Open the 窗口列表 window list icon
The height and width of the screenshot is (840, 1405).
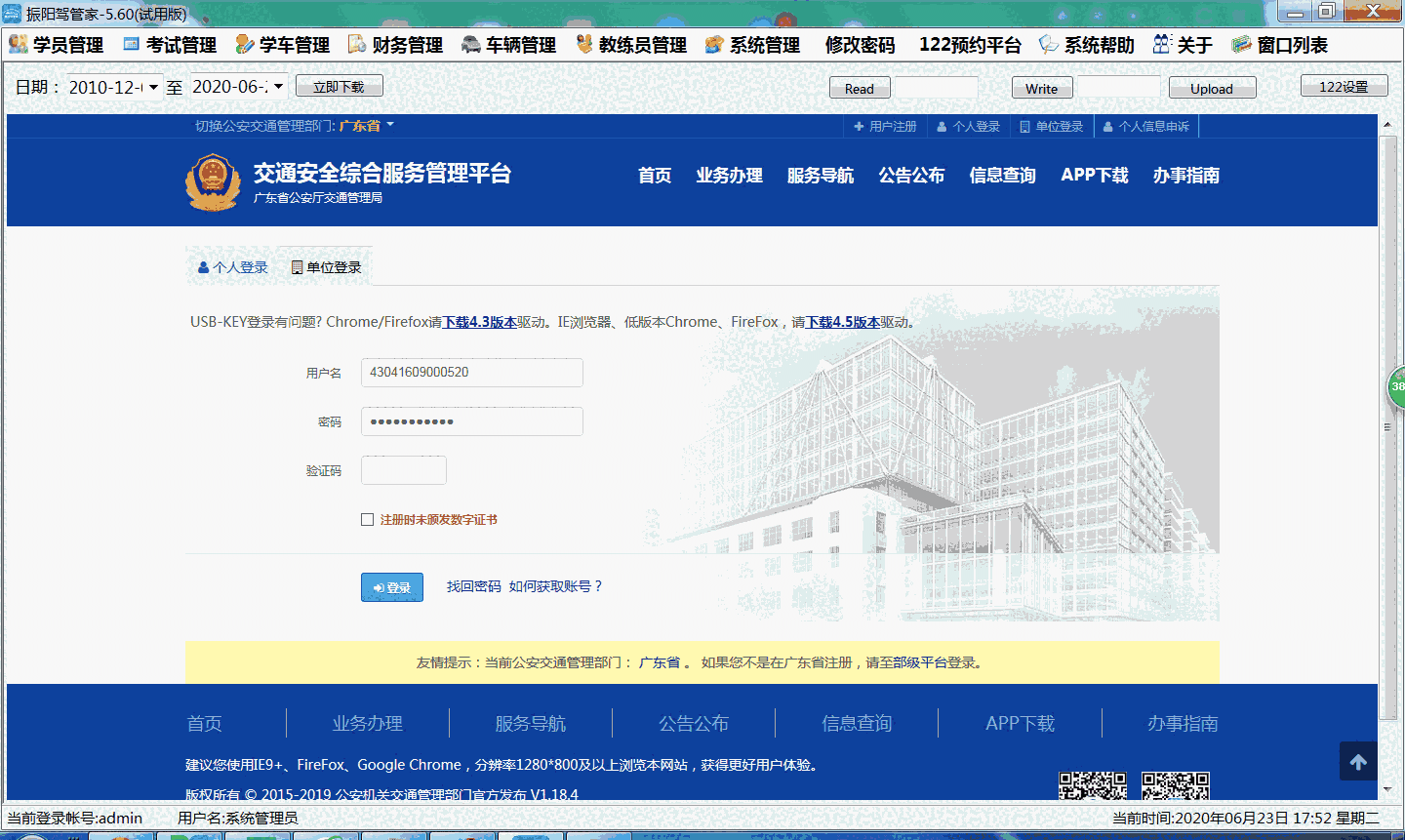(x=1241, y=44)
